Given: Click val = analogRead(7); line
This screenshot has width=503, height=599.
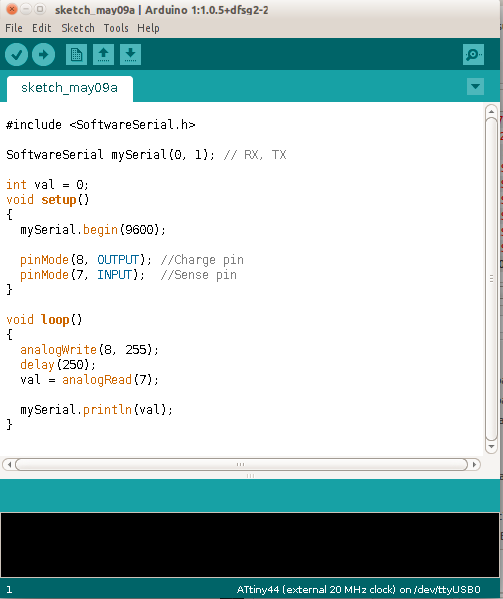Looking at the screenshot, I should (x=89, y=380).
